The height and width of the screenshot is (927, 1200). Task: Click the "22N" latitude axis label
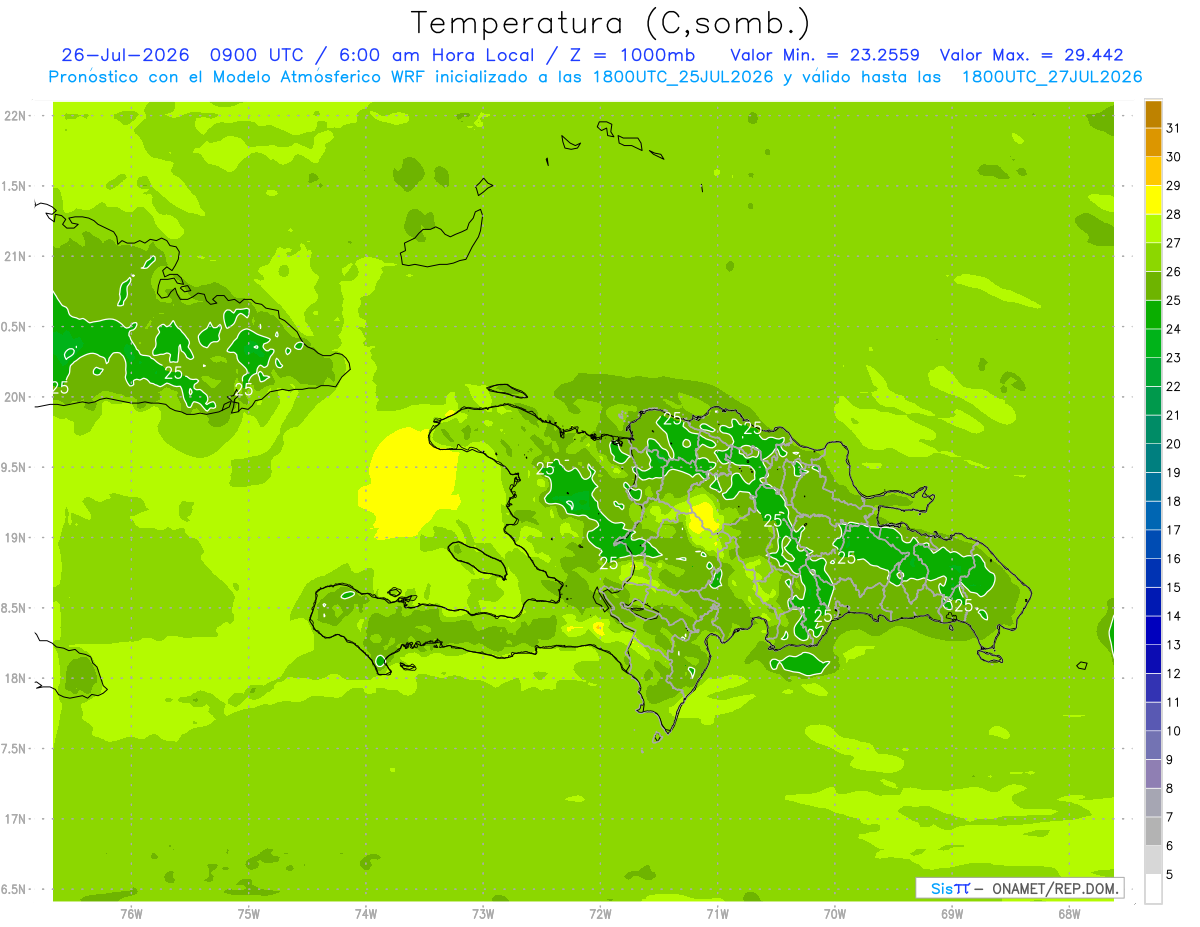[17, 116]
